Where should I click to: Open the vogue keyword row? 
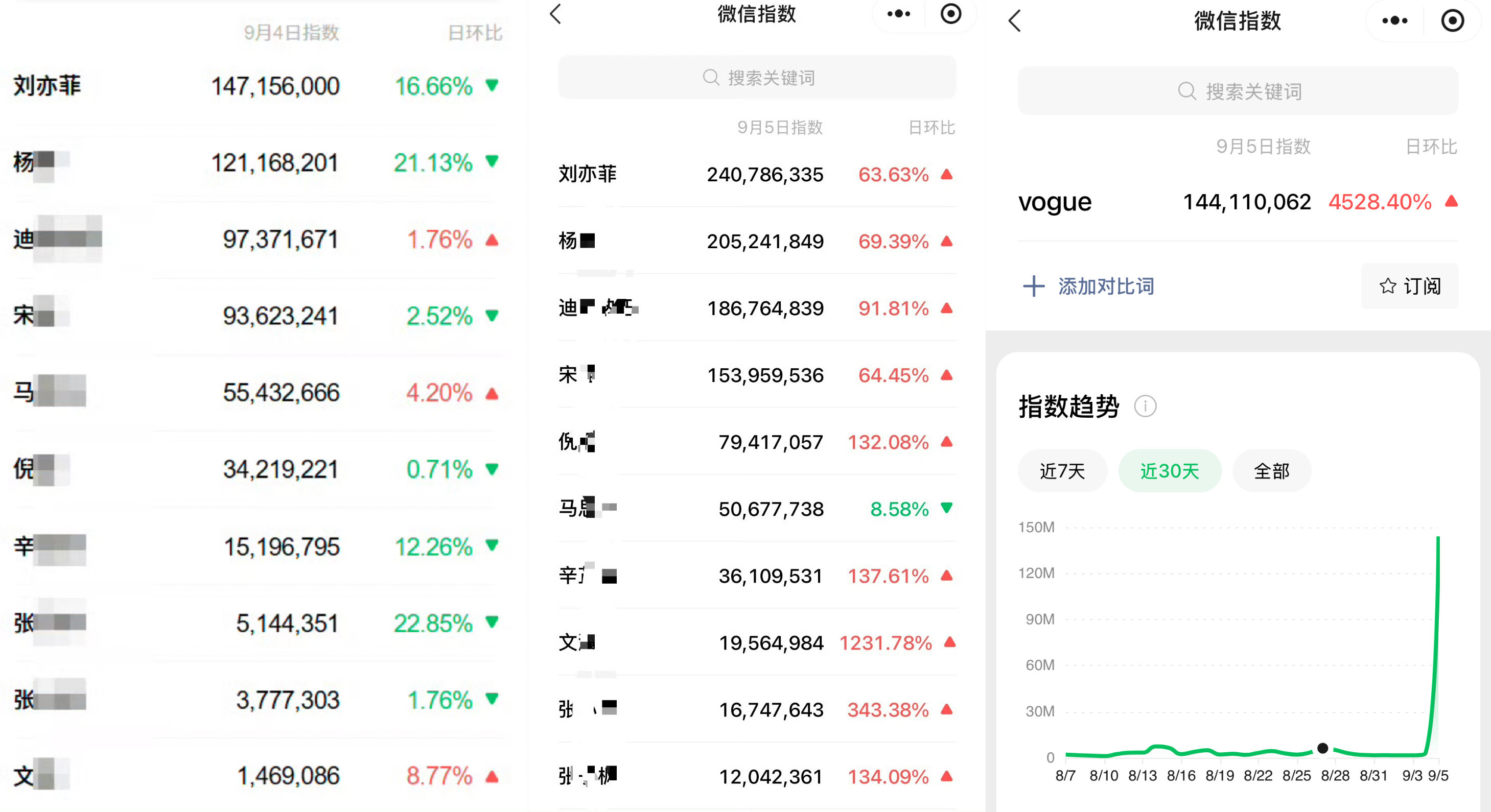[1238, 202]
